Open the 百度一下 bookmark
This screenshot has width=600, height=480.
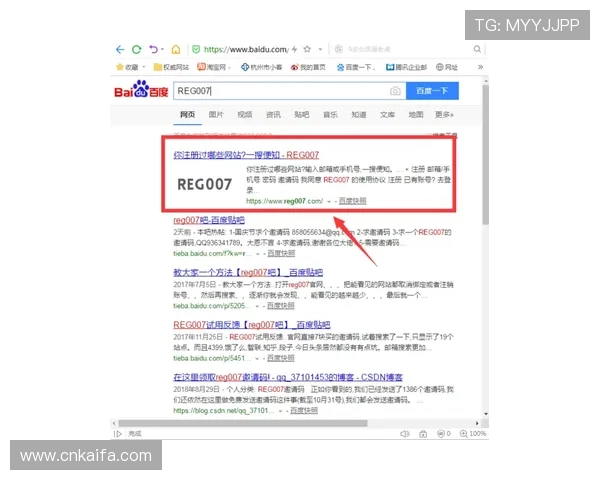click(354, 67)
